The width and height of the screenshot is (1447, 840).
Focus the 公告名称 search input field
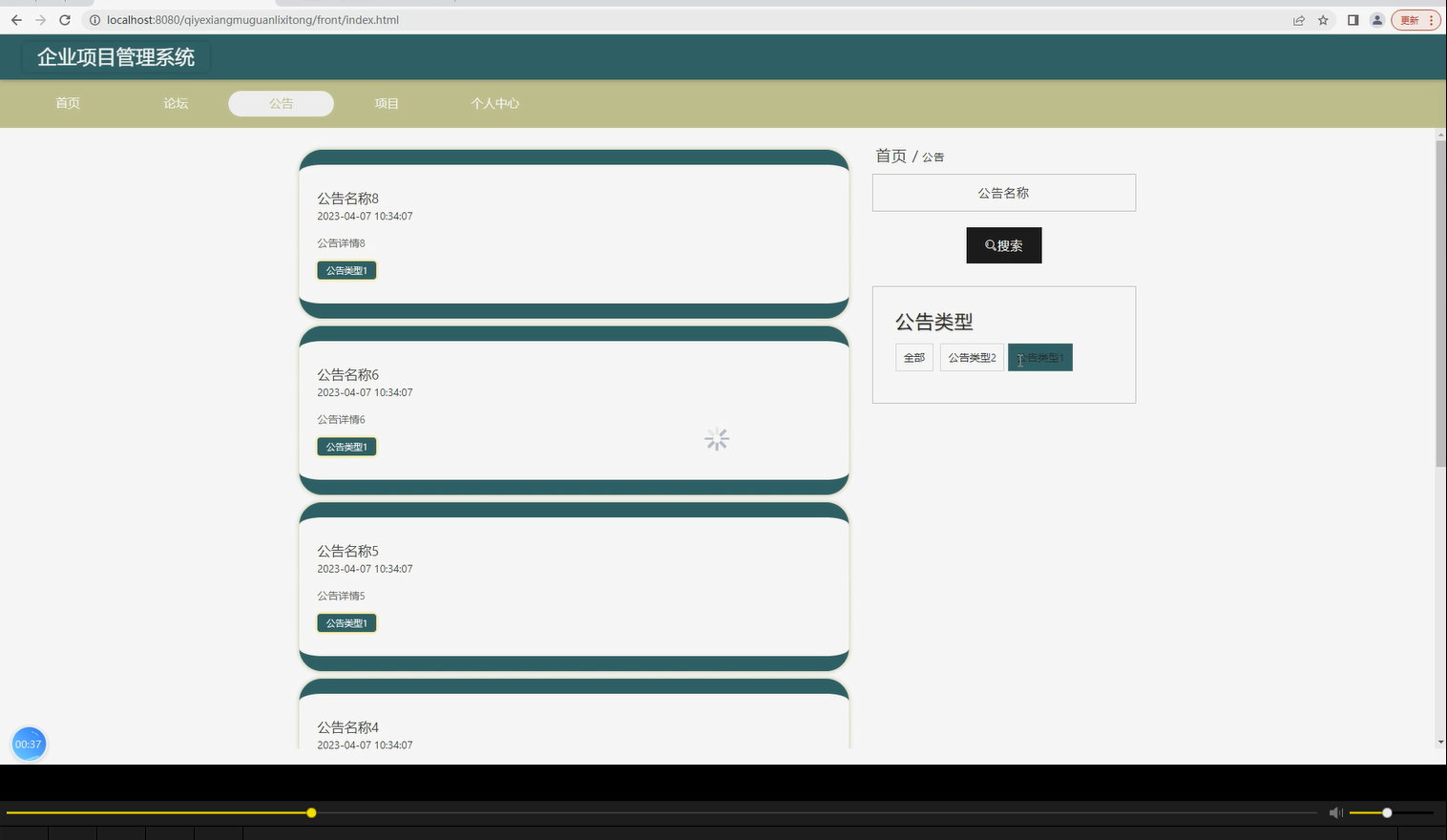tap(1004, 193)
